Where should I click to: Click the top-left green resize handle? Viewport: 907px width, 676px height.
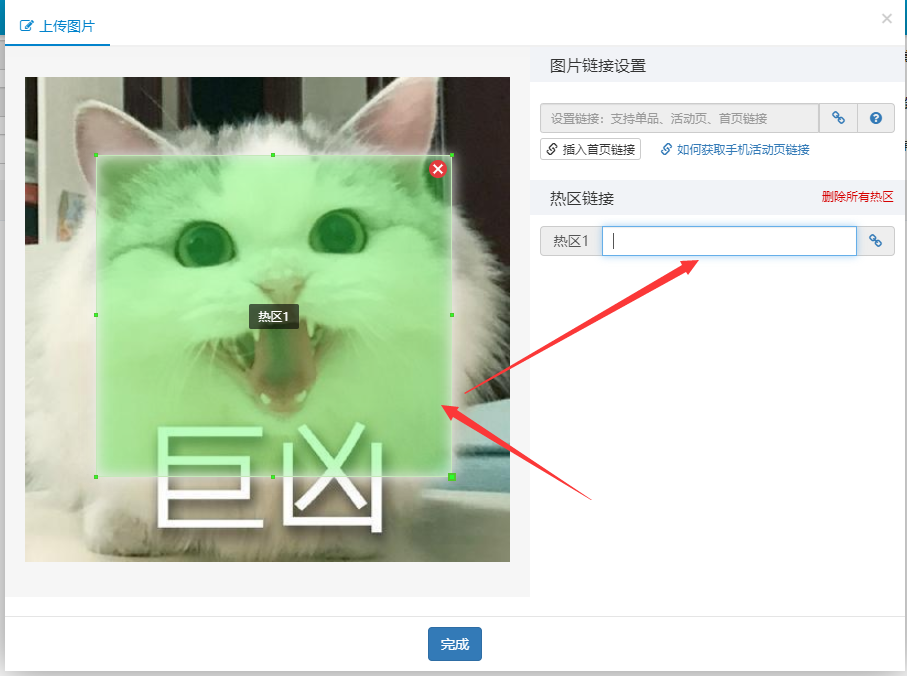click(x=97, y=155)
